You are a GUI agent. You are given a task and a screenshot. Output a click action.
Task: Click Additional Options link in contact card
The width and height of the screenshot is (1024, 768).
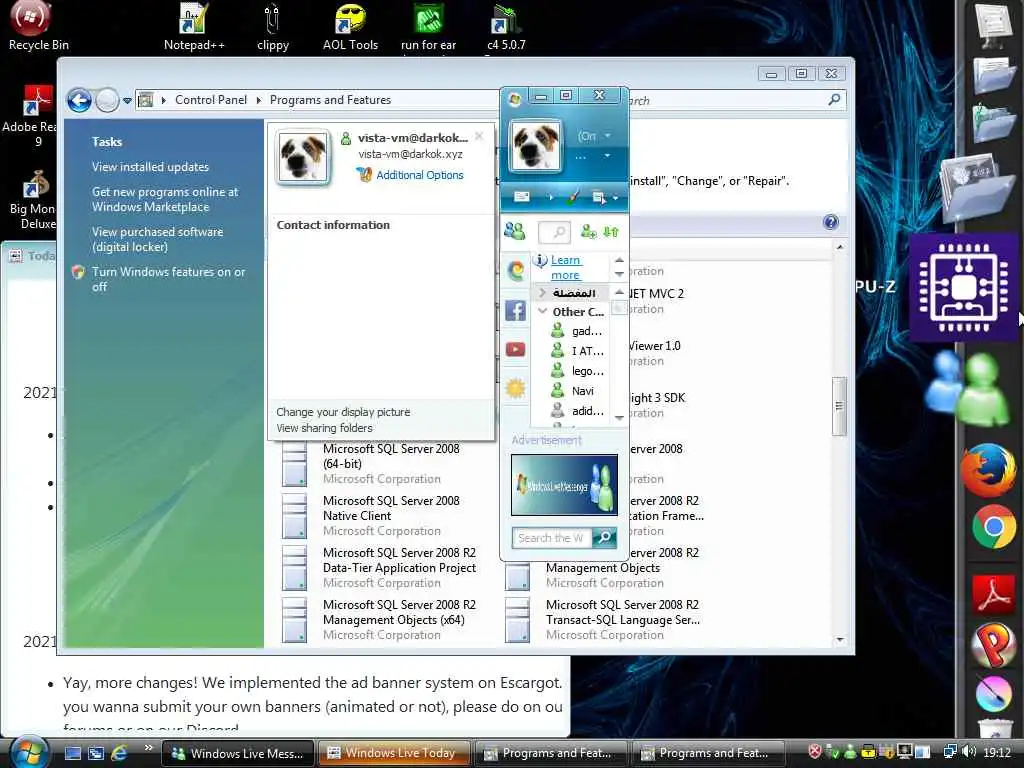click(x=420, y=175)
